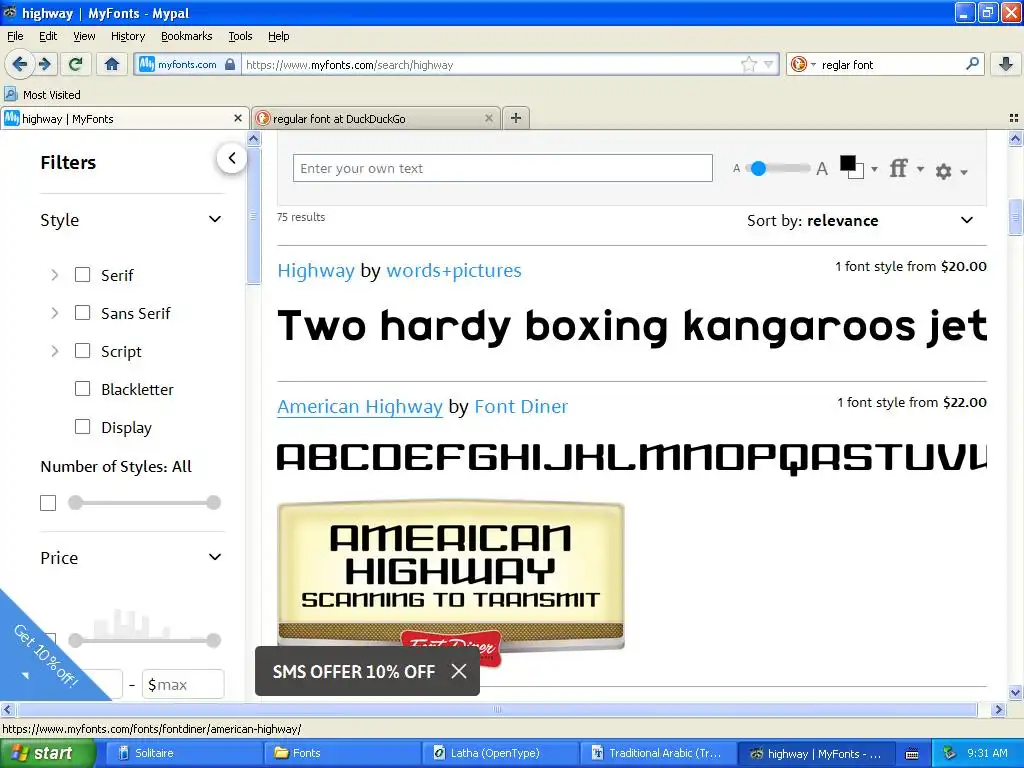Open the Tools menu

(240, 36)
